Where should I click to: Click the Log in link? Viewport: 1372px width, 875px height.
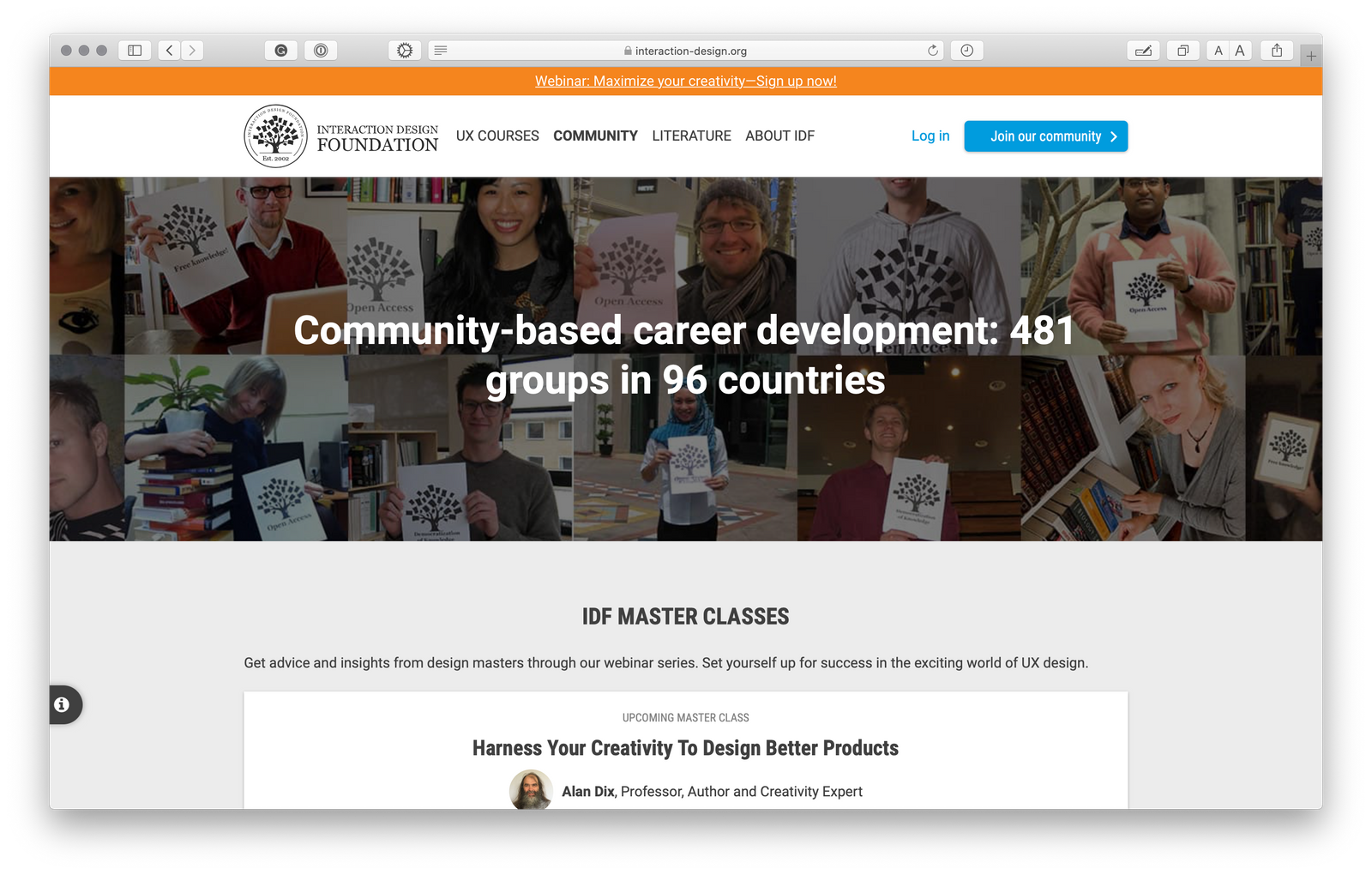tap(930, 136)
